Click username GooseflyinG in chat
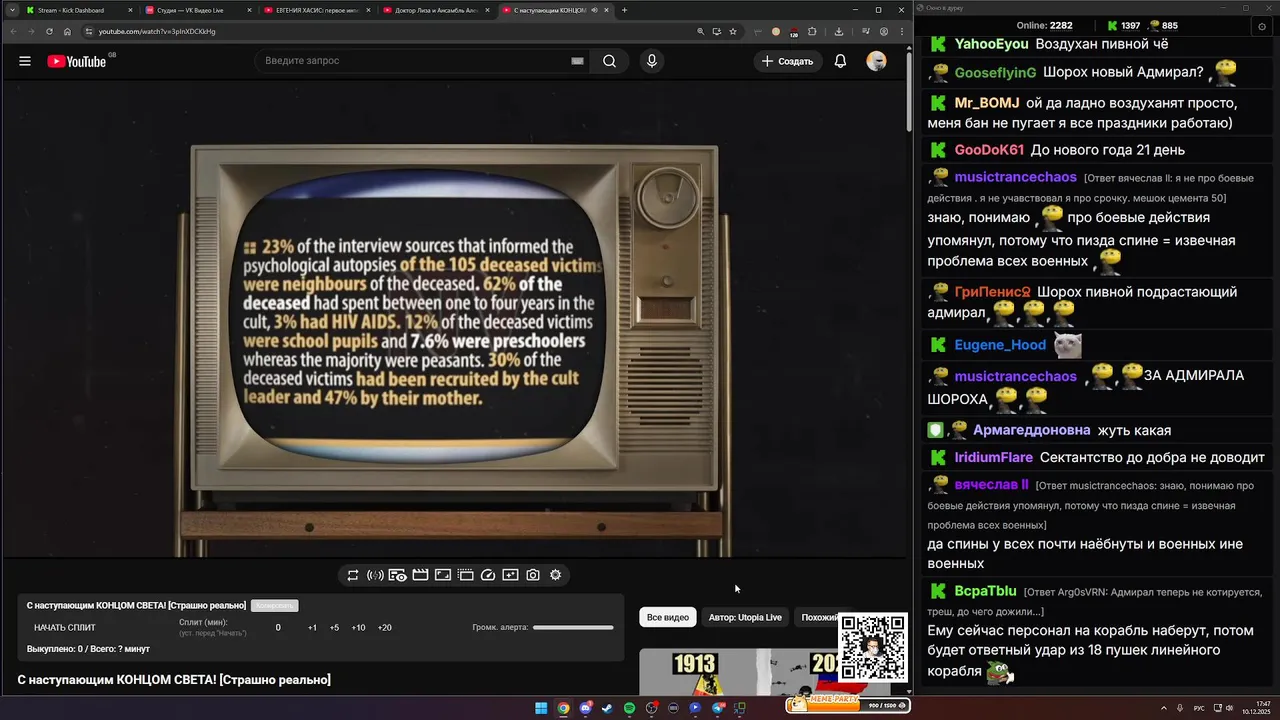The height and width of the screenshot is (720, 1280). pyautogui.click(x=996, y=73)
